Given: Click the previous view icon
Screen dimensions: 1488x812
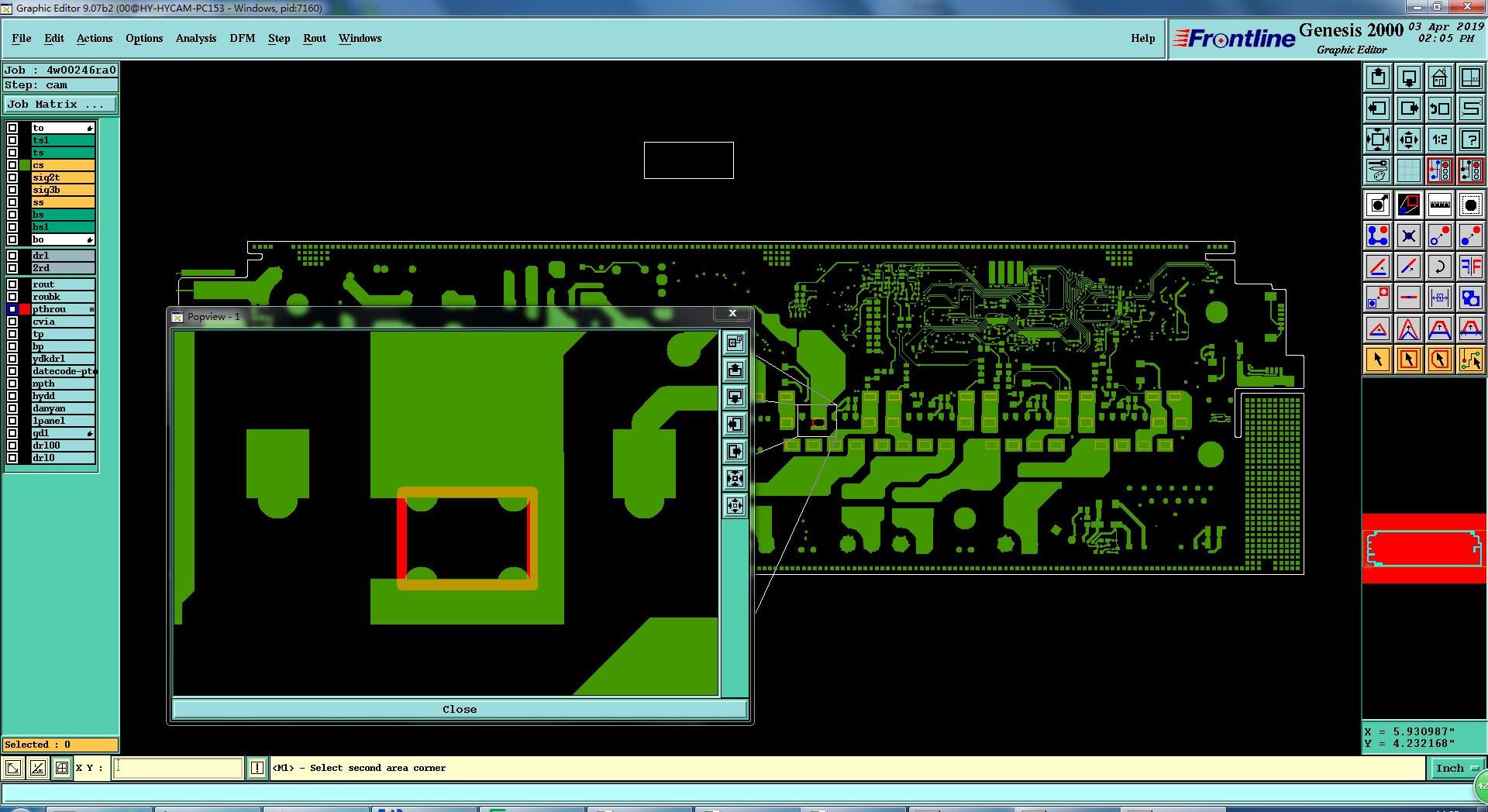Looking at the screenshot, I should (1440, 108).
